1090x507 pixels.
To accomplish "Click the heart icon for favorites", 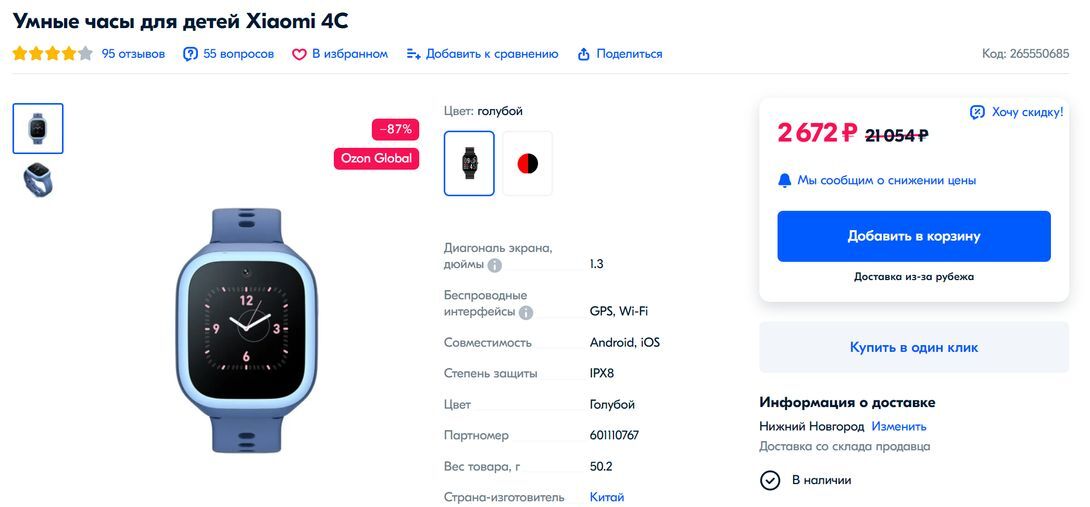I will coord(299,54).
